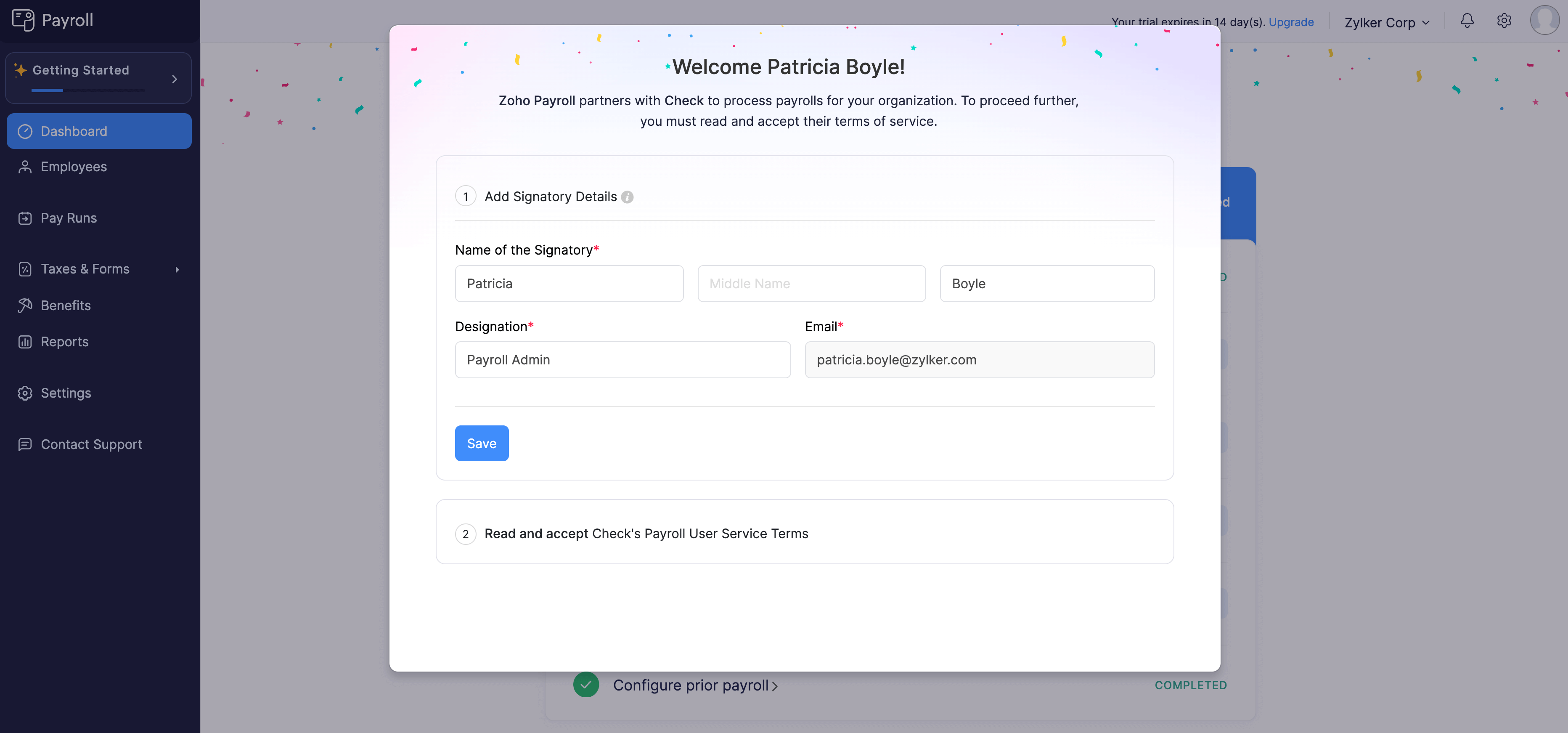
Task: Click the Reports sidebar icon
Action: click(x=25, y=342)
